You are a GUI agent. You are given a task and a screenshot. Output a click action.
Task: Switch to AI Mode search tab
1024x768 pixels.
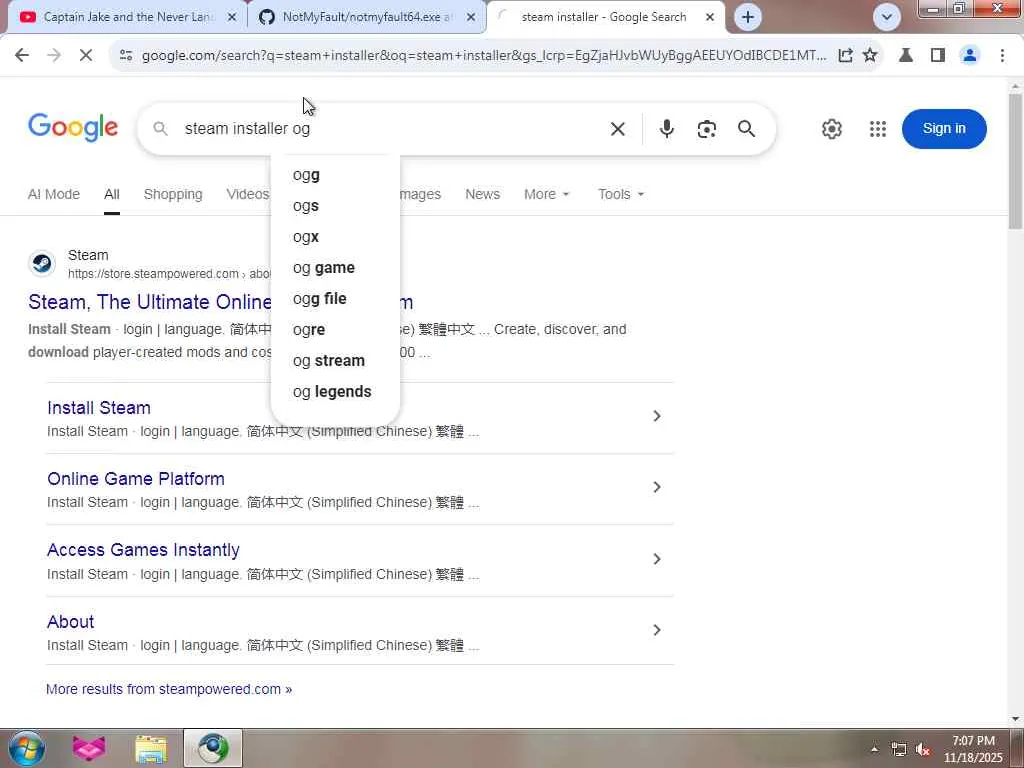[54, 194]
